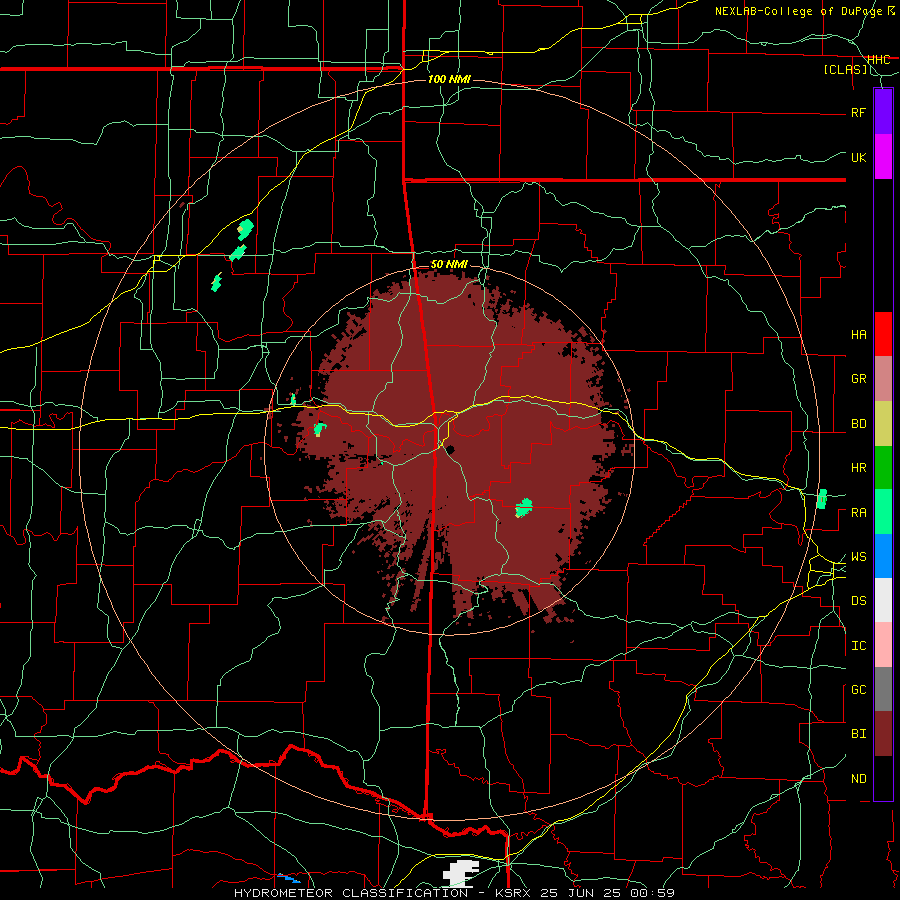
Task: Click the rain echo inside the southeast biological area
Action: tap(523, 508)
